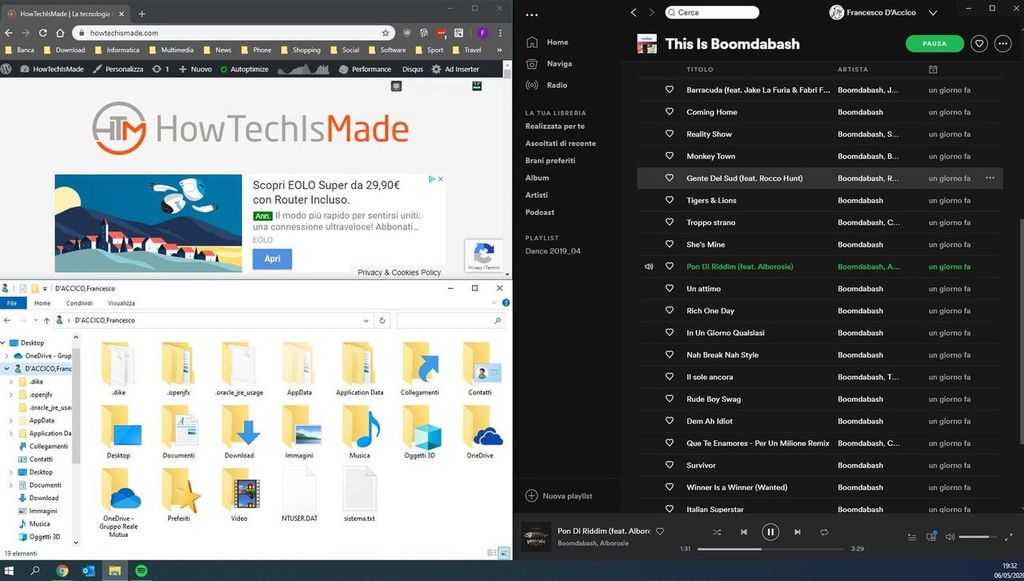Image resolution: width=1024 pixels, height=581 pixels.
Task: Enter full screen mode in Spotify
Action: click(1010, 537)
